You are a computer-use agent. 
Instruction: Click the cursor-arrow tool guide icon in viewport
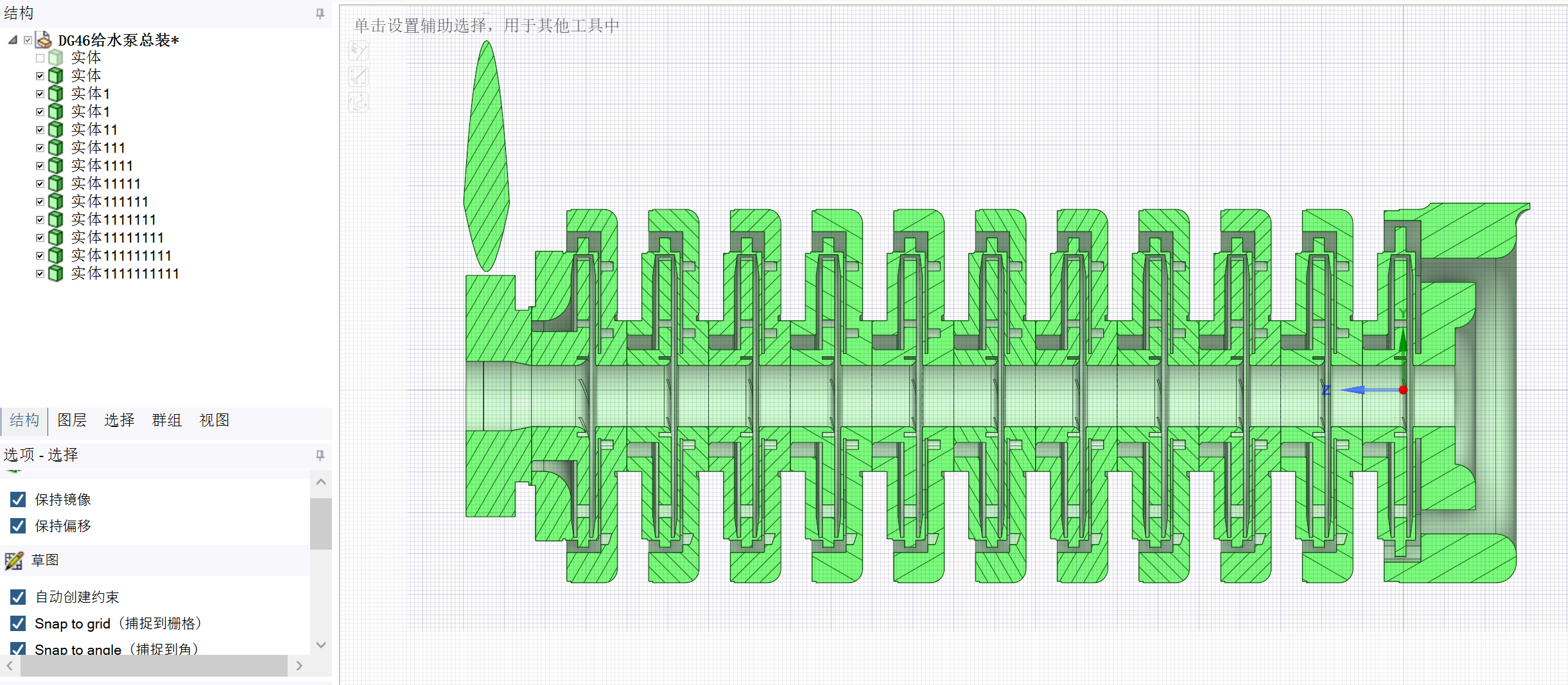coord(358,51)
